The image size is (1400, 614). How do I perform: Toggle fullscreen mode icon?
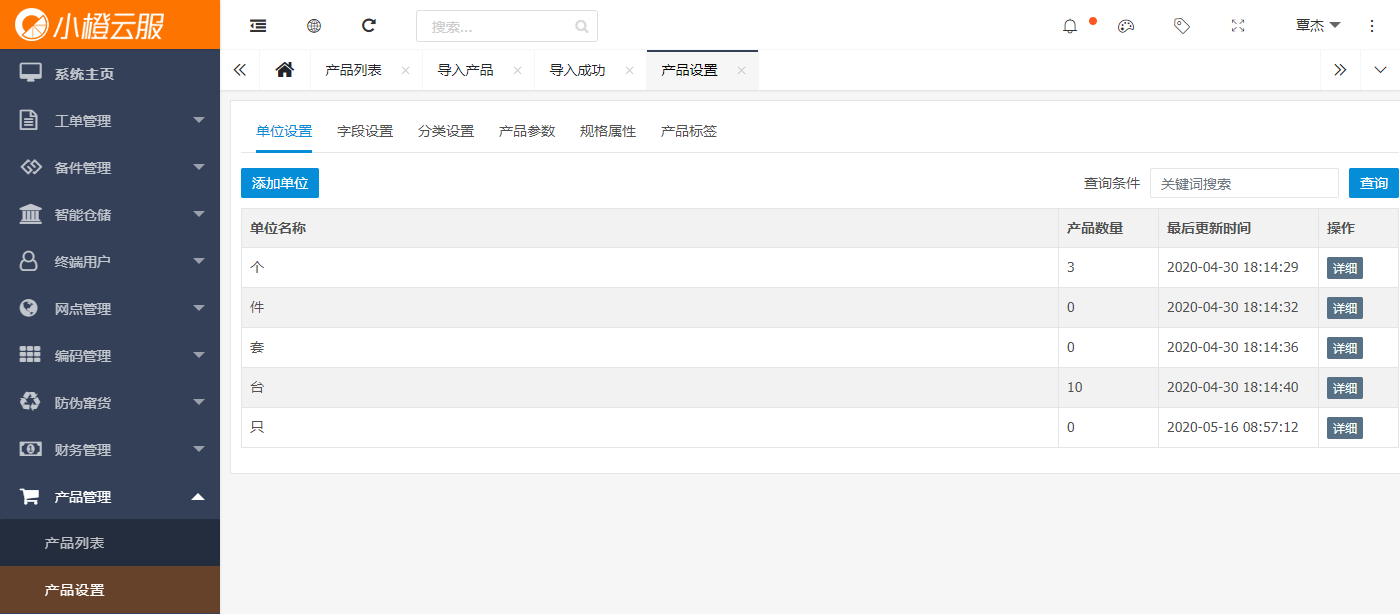(x=1238, y=26)
